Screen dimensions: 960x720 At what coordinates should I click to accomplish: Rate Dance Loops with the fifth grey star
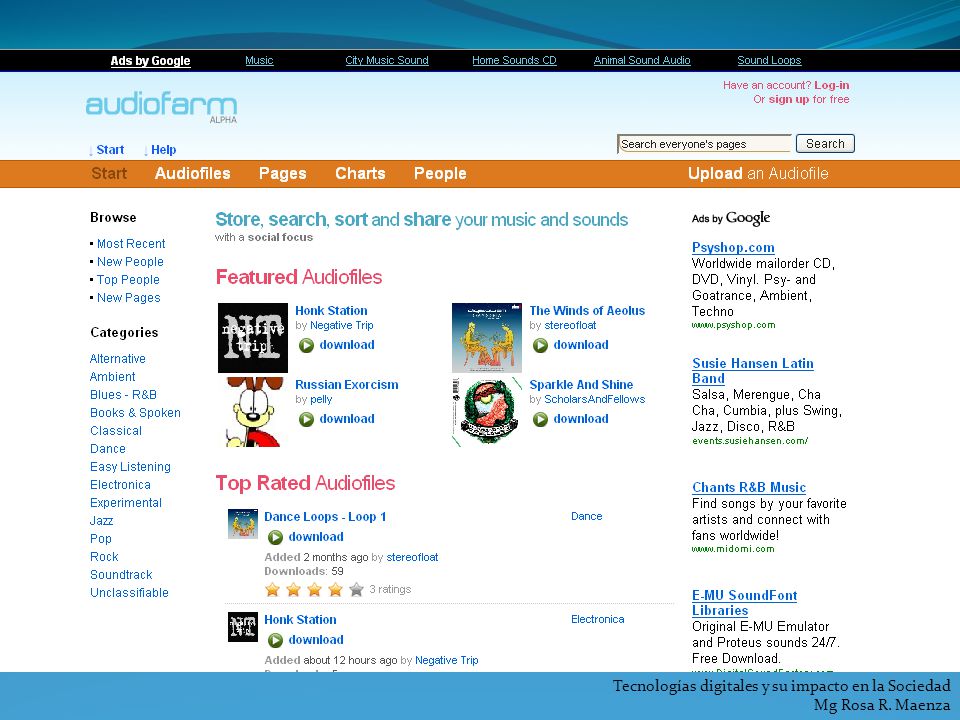click(356, 590)
